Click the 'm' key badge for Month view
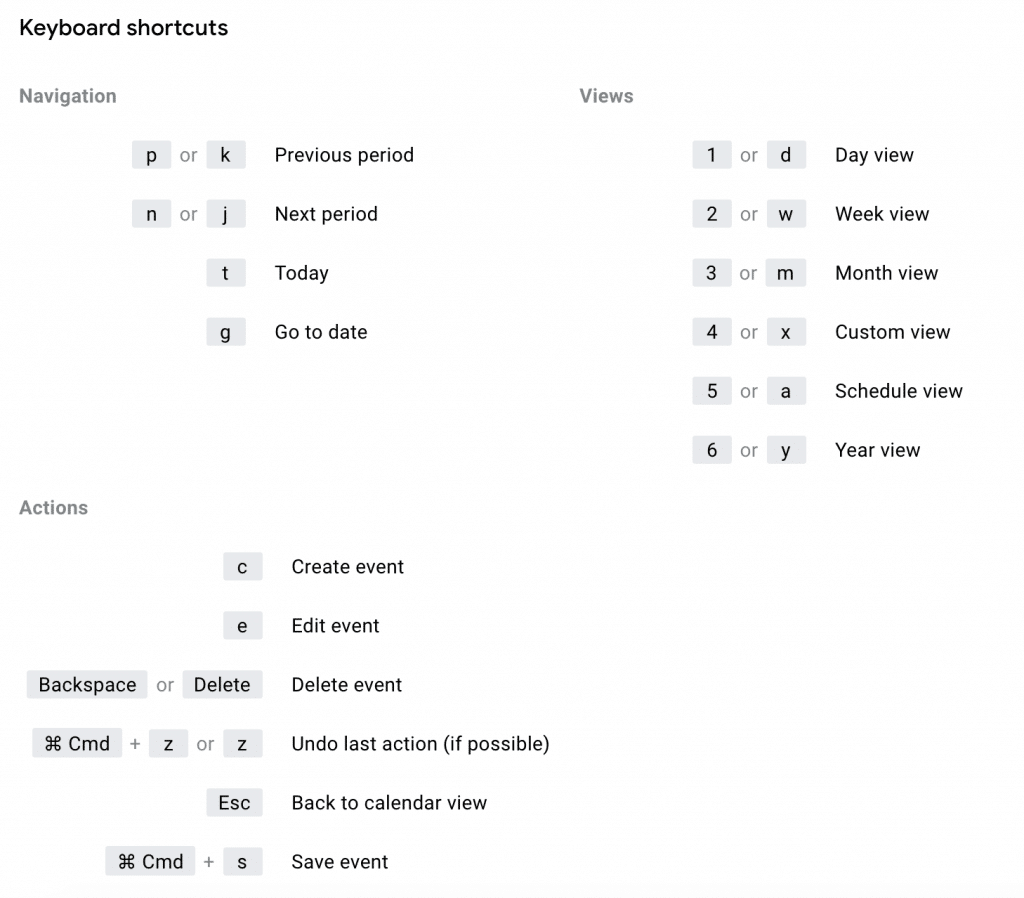 (786, 273)
